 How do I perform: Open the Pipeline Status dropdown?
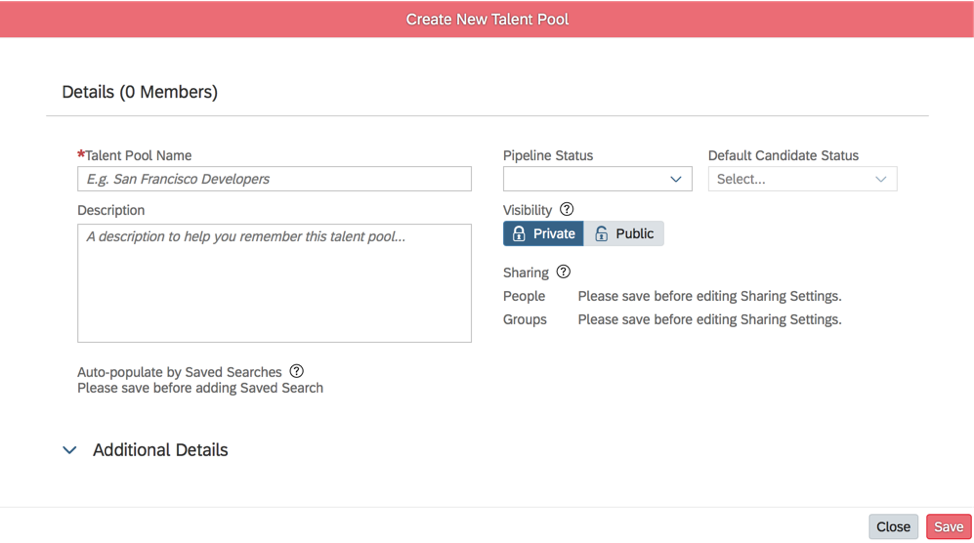pos(597,179)
